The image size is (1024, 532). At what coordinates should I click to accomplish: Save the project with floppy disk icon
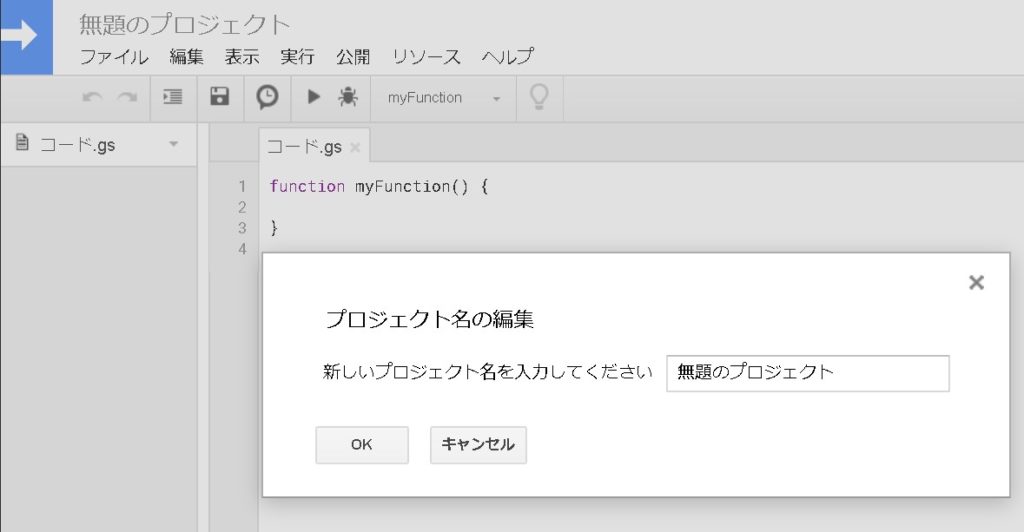[x=219, y=97]
